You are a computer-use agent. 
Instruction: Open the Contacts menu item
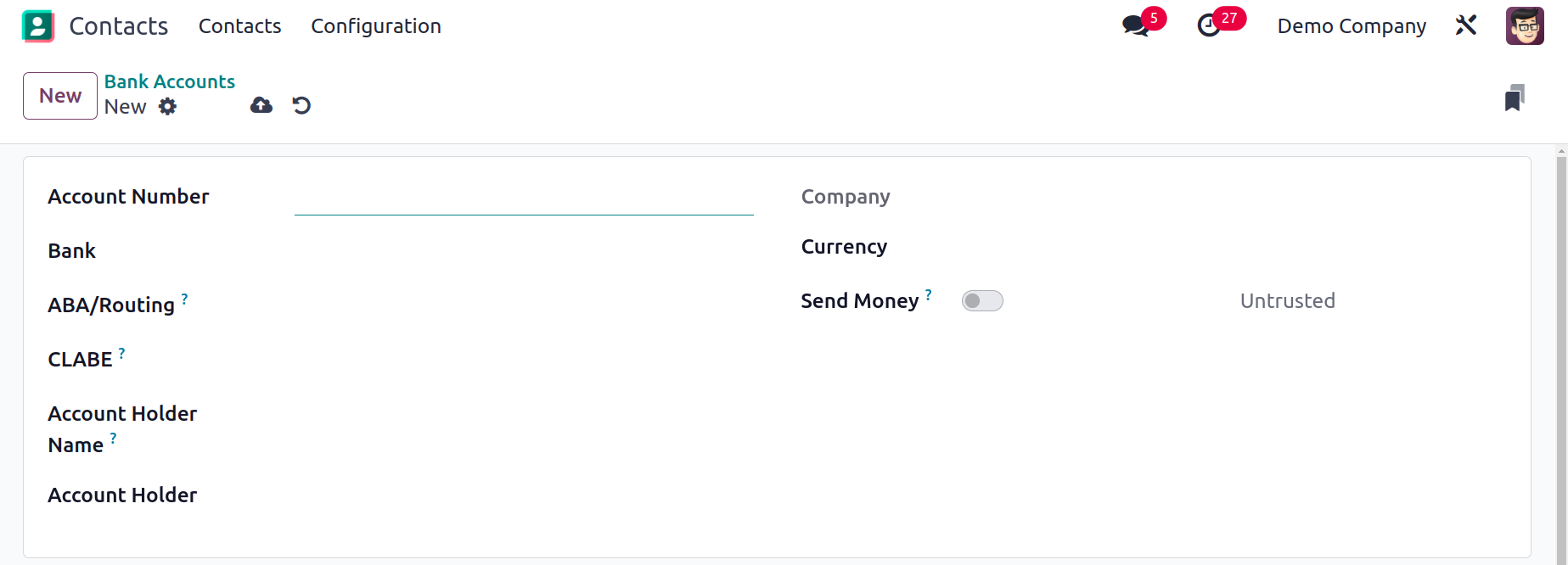click(240, 26)
